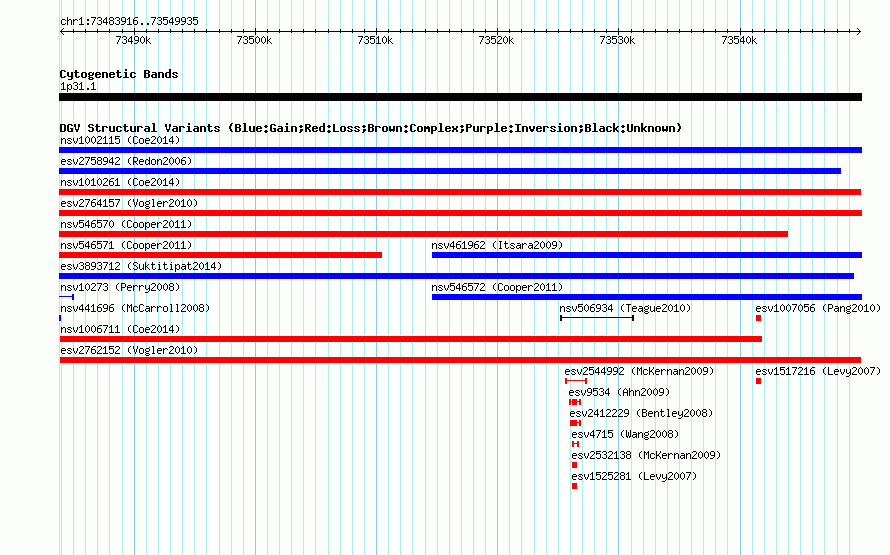Click nsv441696 (McCarroll2008) label
This screenshot has height=555, width=890.
pos(135,308)
